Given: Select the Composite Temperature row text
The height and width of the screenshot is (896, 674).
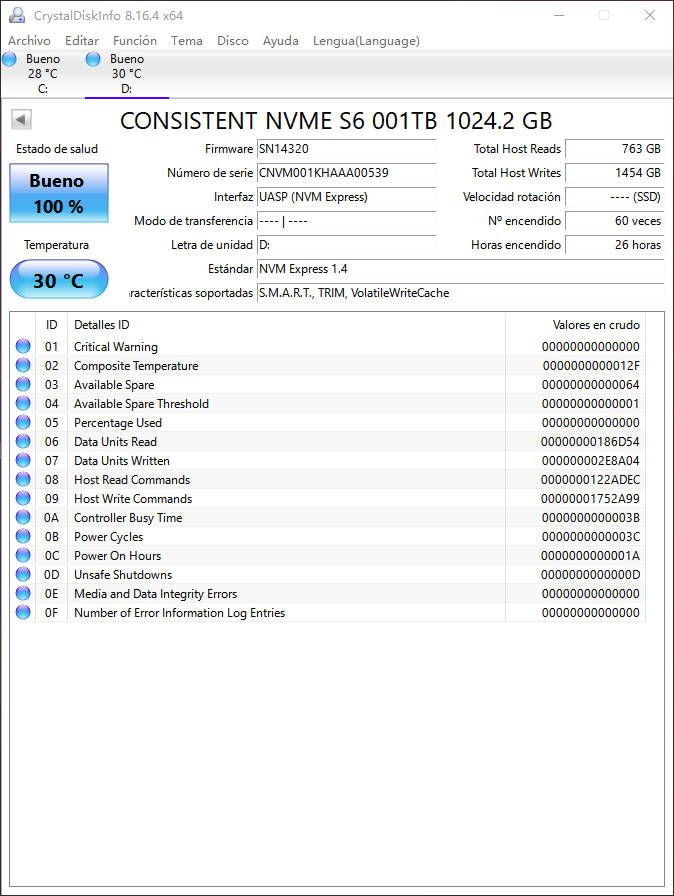Looking at the screenshot, I should 136,366.
